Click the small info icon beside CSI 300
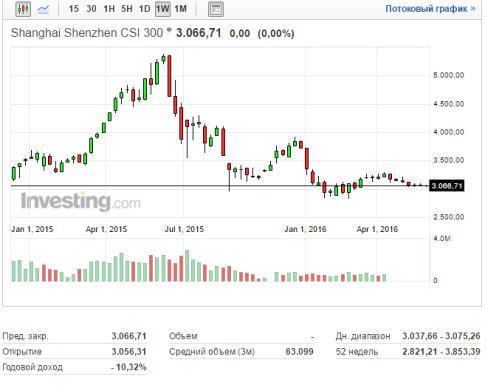This screenshot has height=385, width=486. pos(169,30)
